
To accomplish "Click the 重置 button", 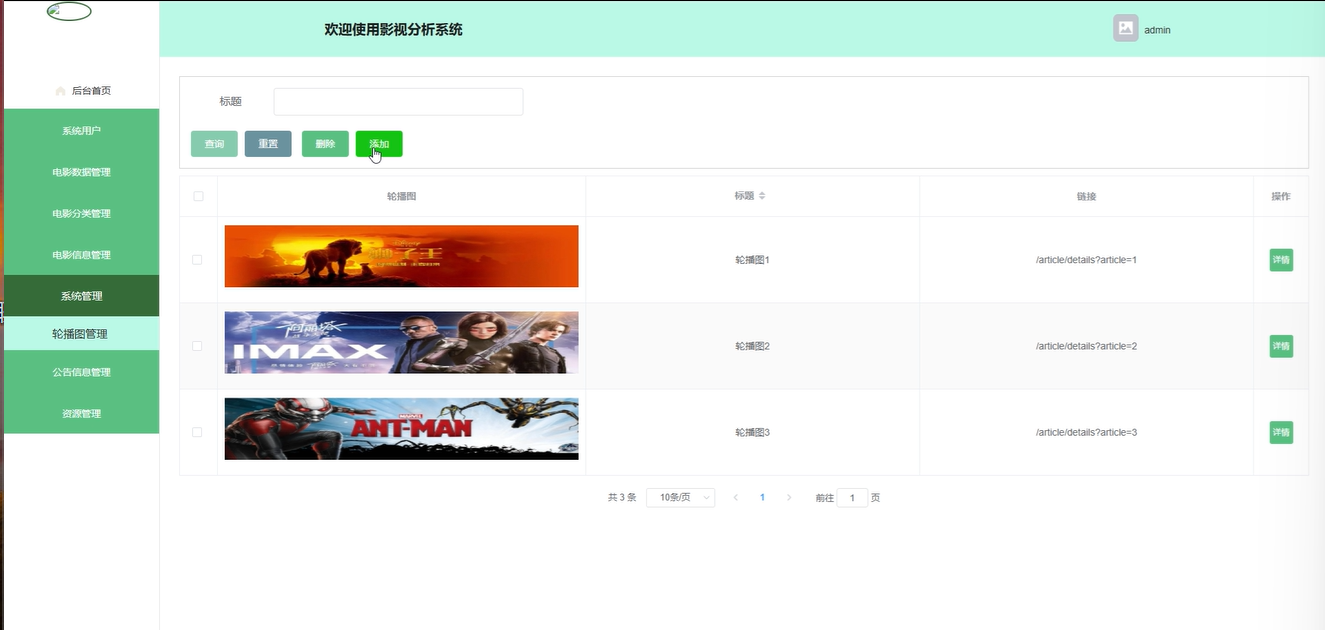I will click(x=268, y=144).
